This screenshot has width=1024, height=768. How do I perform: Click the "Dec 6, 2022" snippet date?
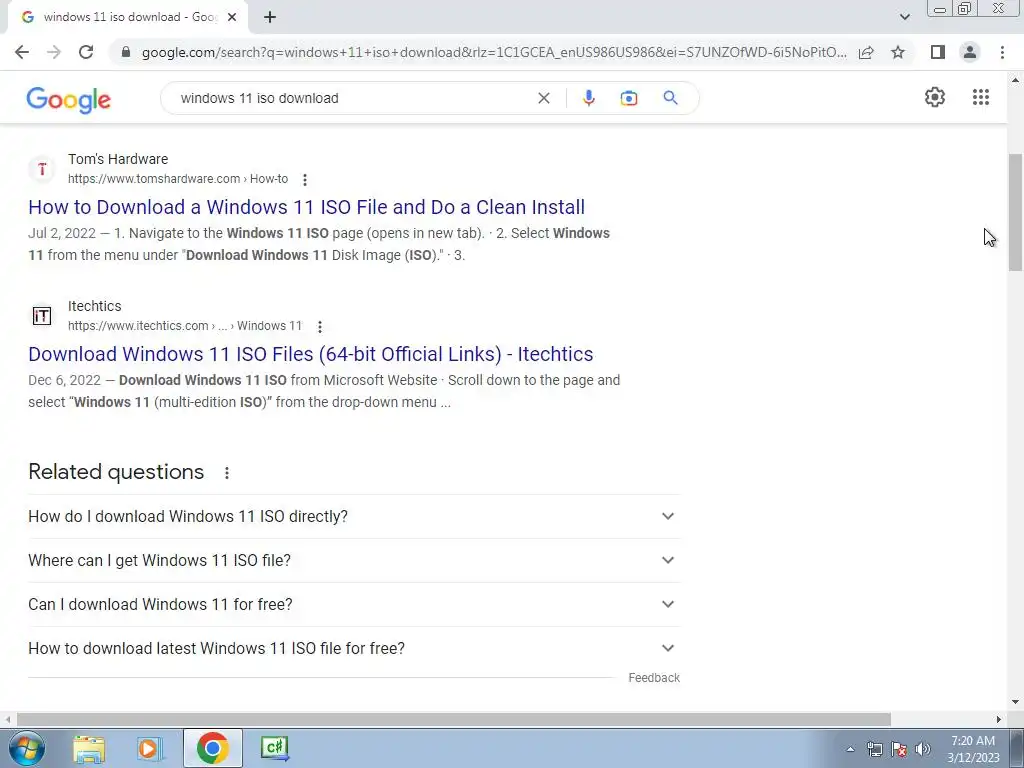pos(65,380)
